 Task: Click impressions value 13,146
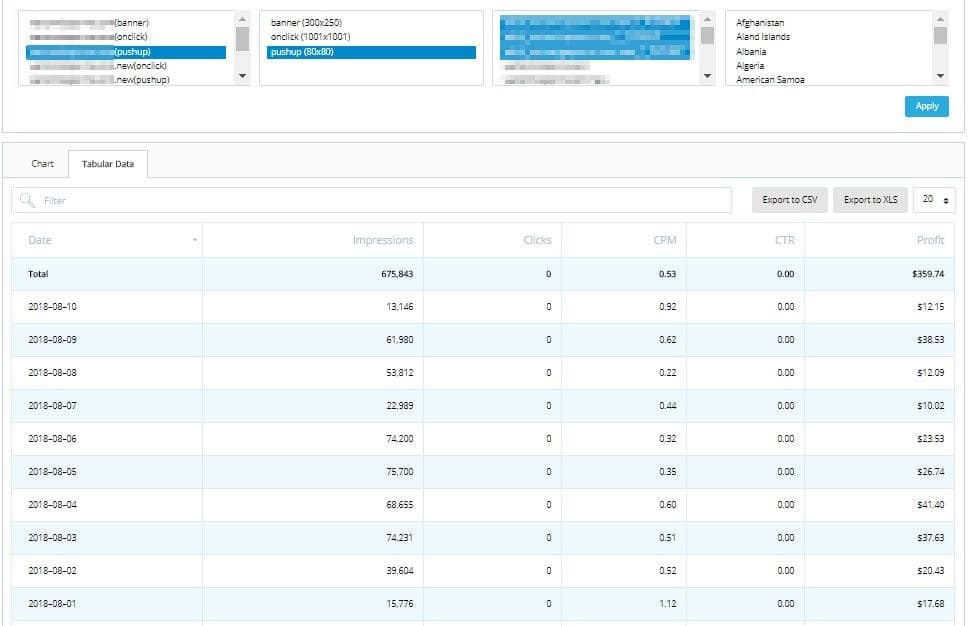(399, 307)
